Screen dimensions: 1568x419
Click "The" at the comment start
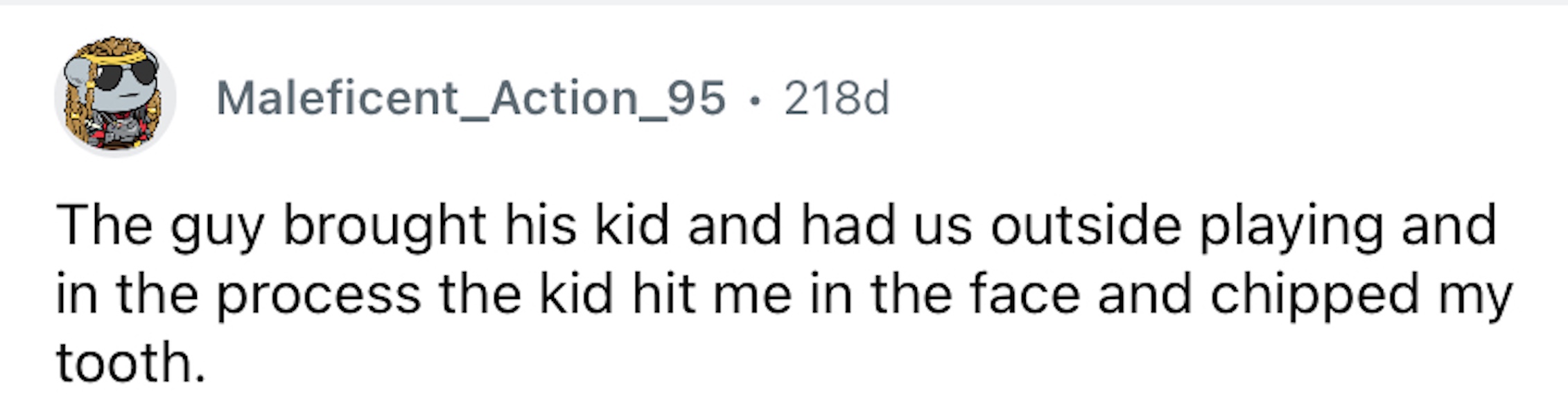pos(103,225)
